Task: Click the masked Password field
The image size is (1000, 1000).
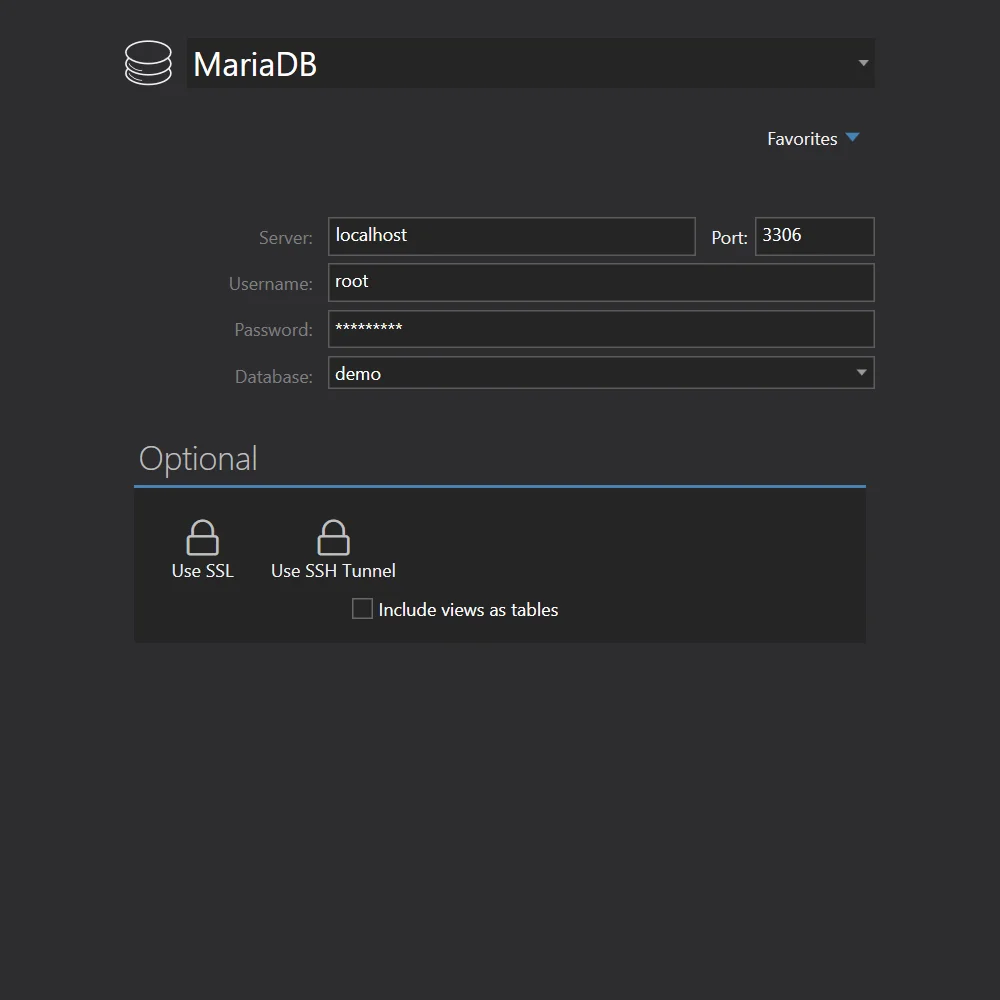Action: [600, 328]
